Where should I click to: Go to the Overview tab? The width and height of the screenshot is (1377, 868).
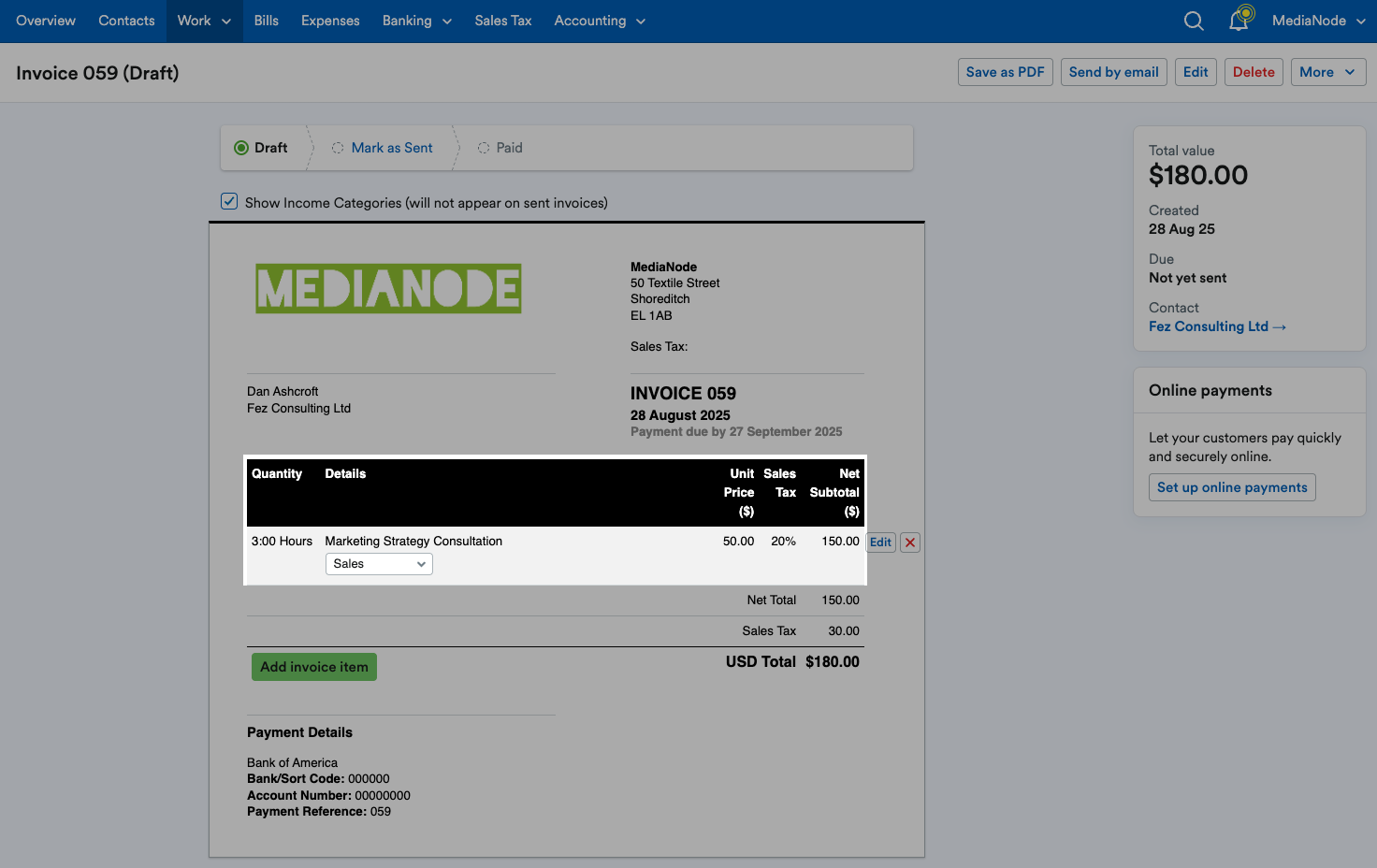[x=46, y=21]
